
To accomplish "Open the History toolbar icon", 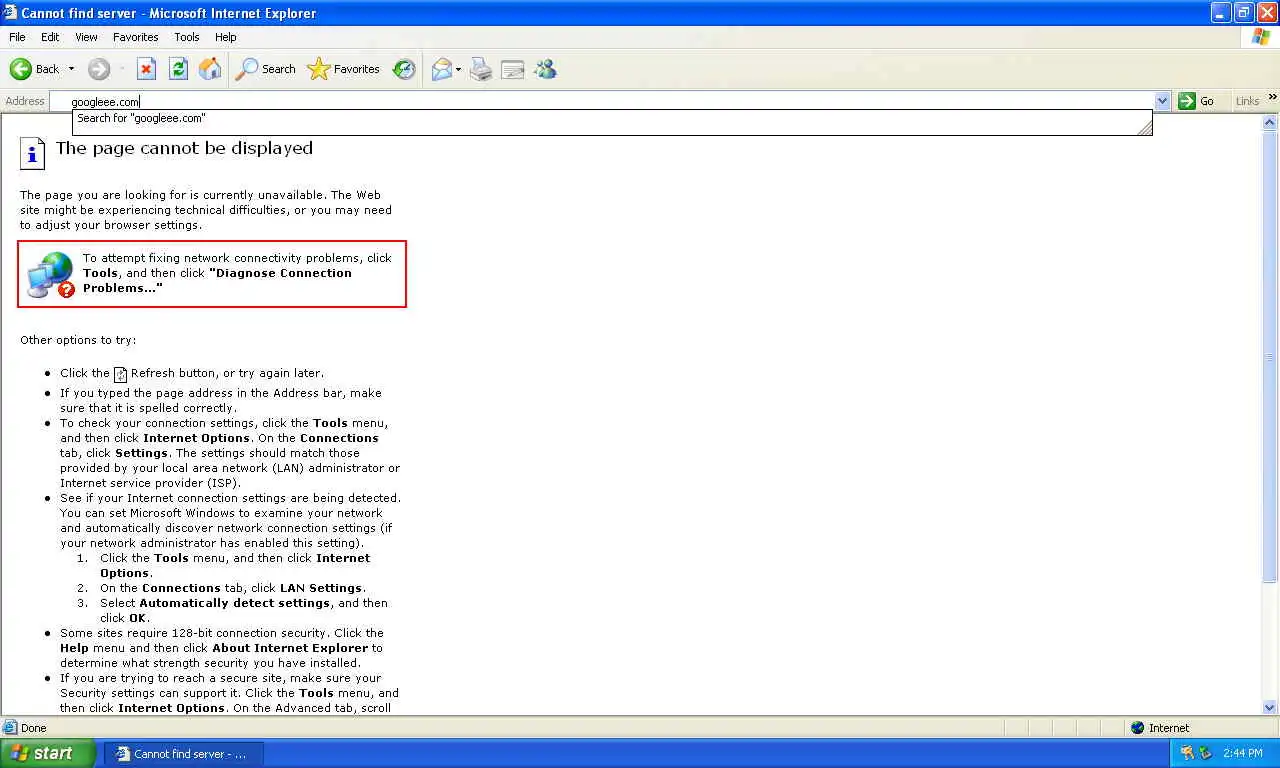I will click(x=404, y=69).
